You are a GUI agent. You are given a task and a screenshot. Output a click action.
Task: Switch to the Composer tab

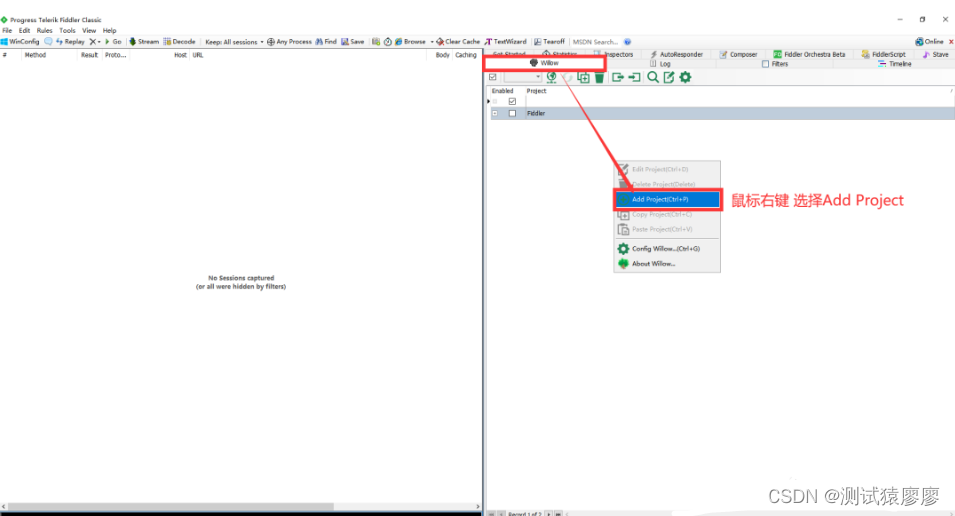(739, 54)
